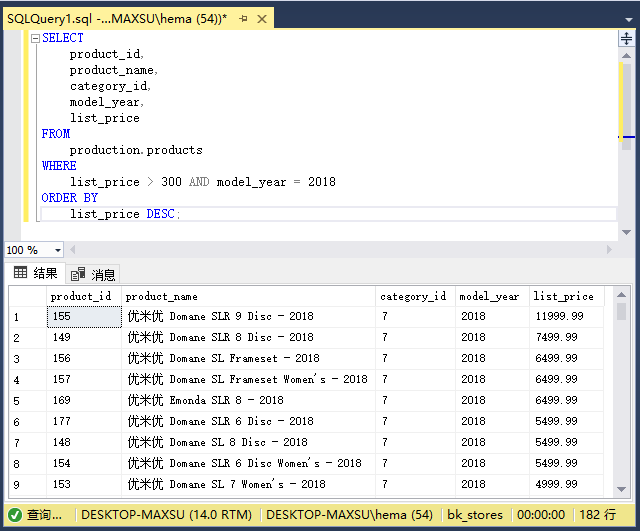Click list_price cell 11999.99
640x531 pixels.
coord(566,317)
